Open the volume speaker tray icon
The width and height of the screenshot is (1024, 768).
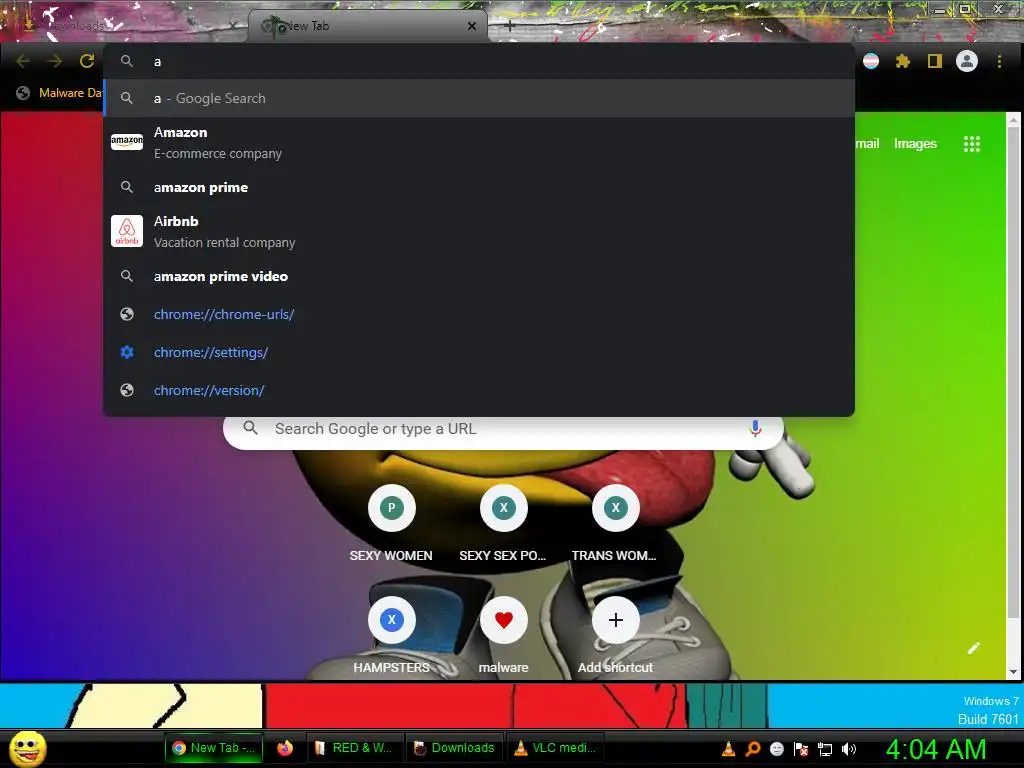coord(848,749)
